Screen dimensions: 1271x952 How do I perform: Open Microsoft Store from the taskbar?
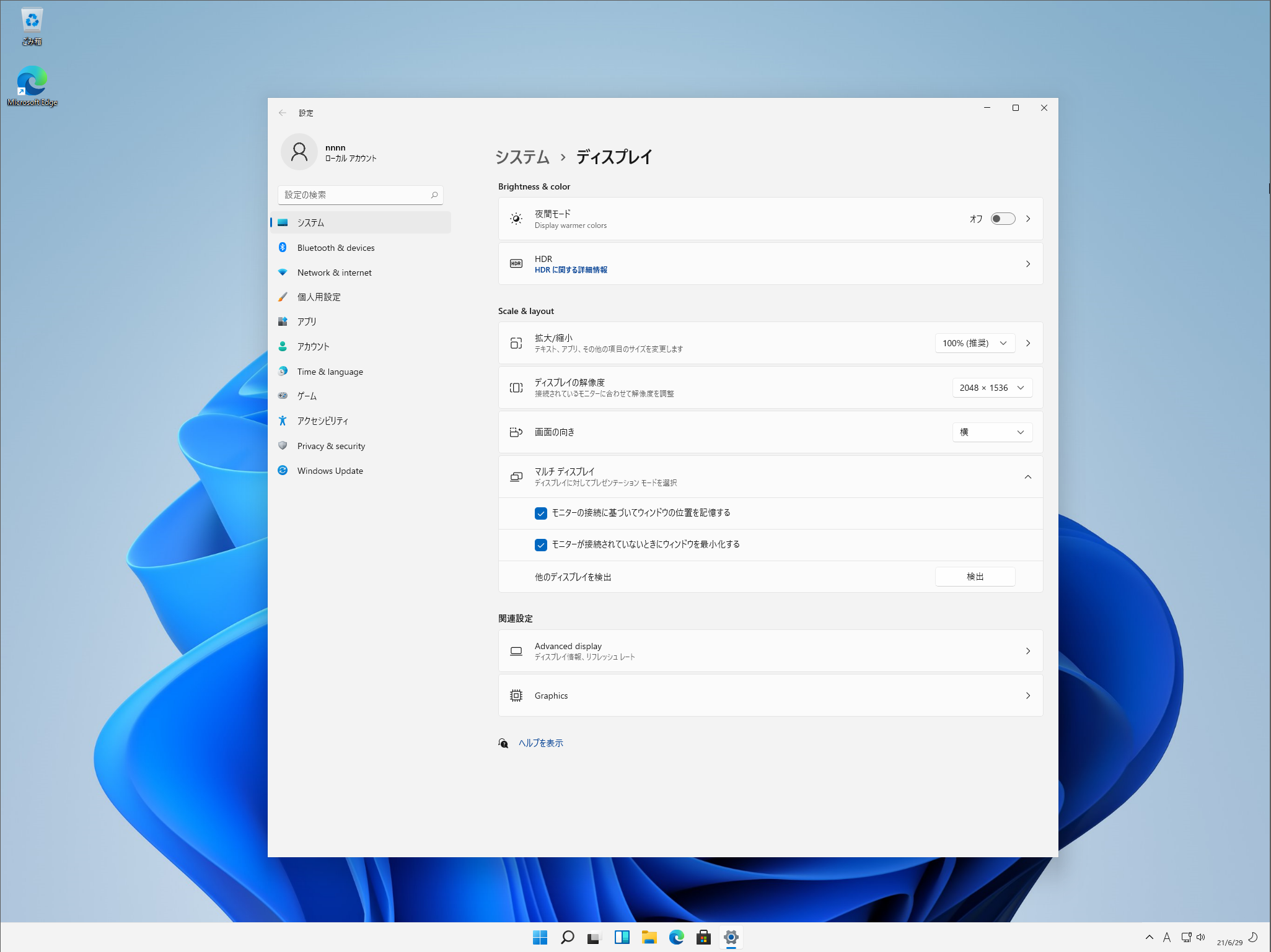(x=704, y=938)
